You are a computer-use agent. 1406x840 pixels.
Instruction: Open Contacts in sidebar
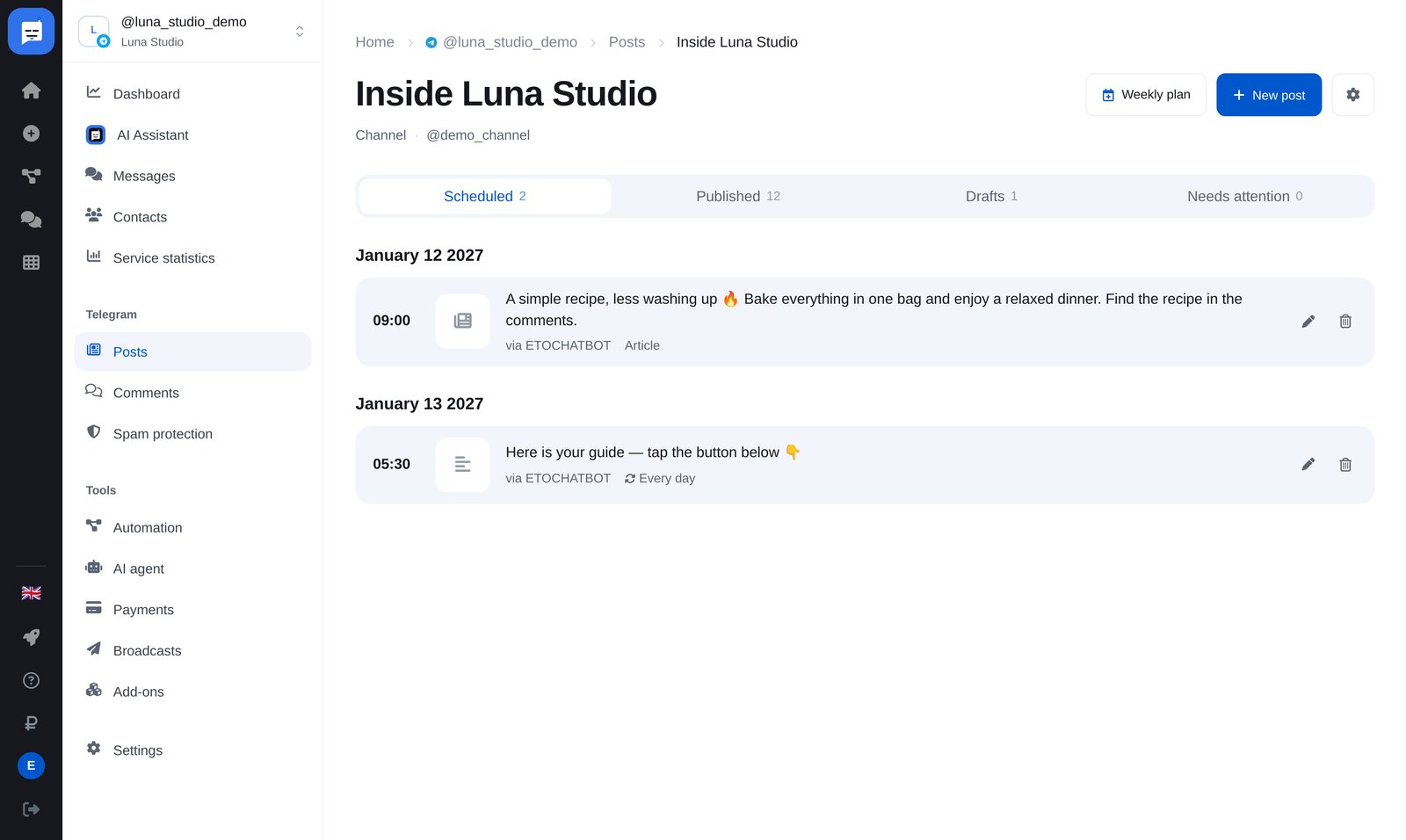coord(193,217)
